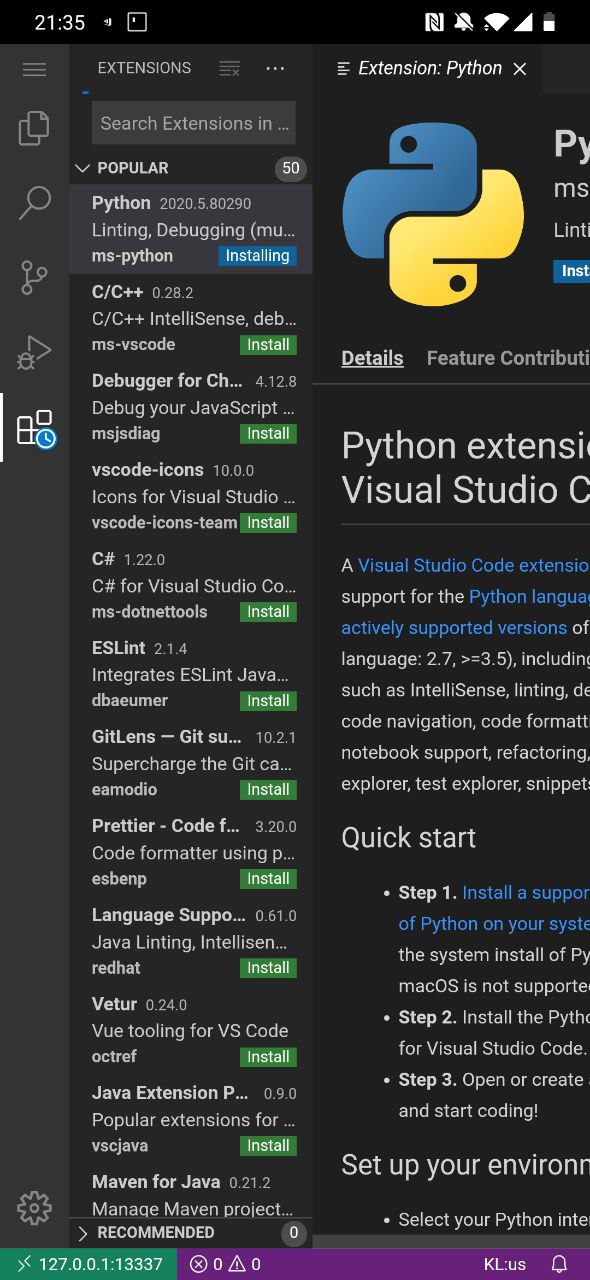Click the popular extensions count badge 50

291,168
